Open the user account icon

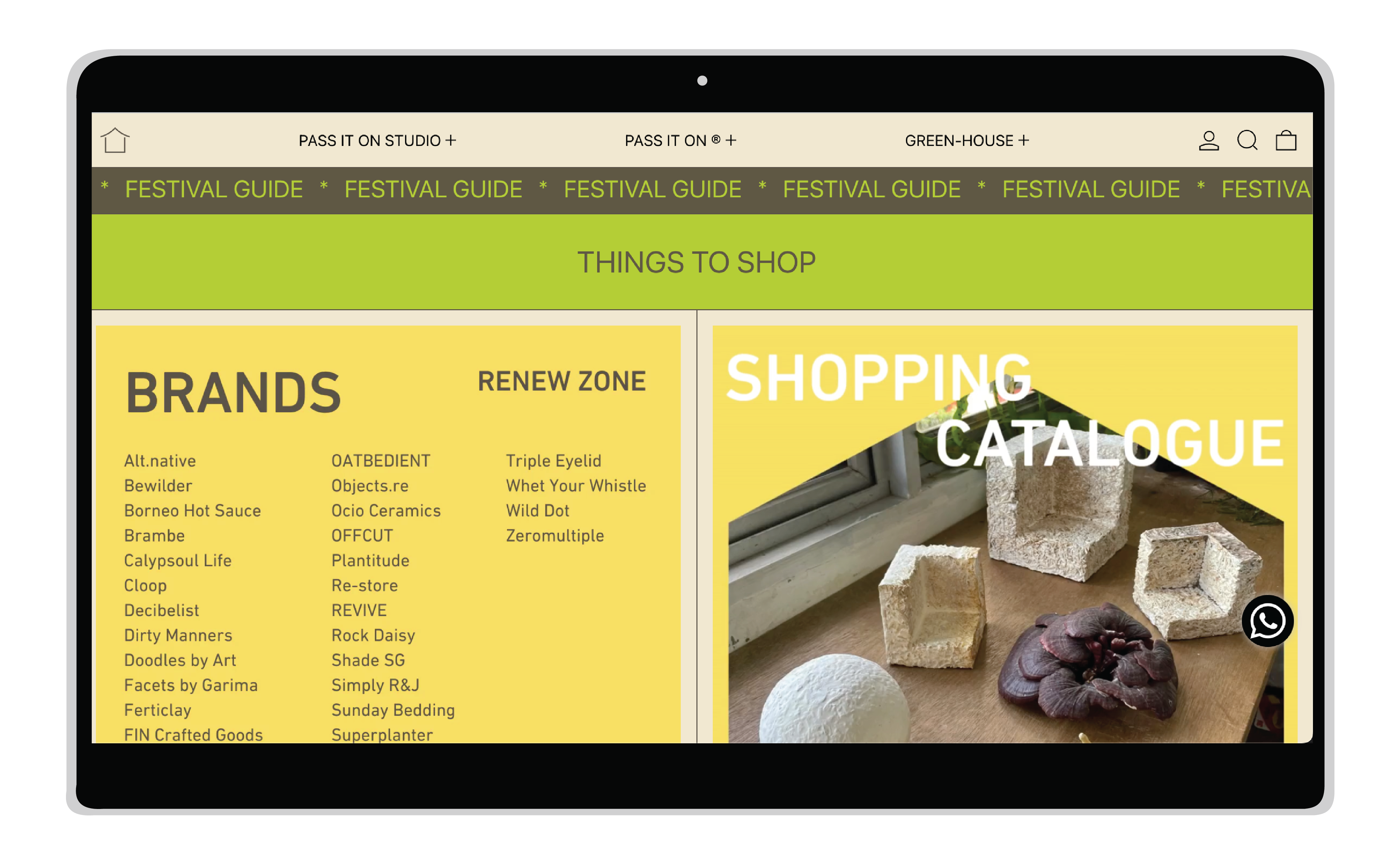point(1209,140)
